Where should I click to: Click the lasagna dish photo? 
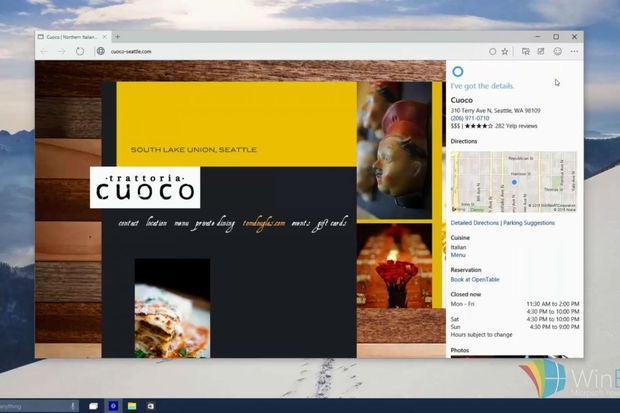(172, 308)
